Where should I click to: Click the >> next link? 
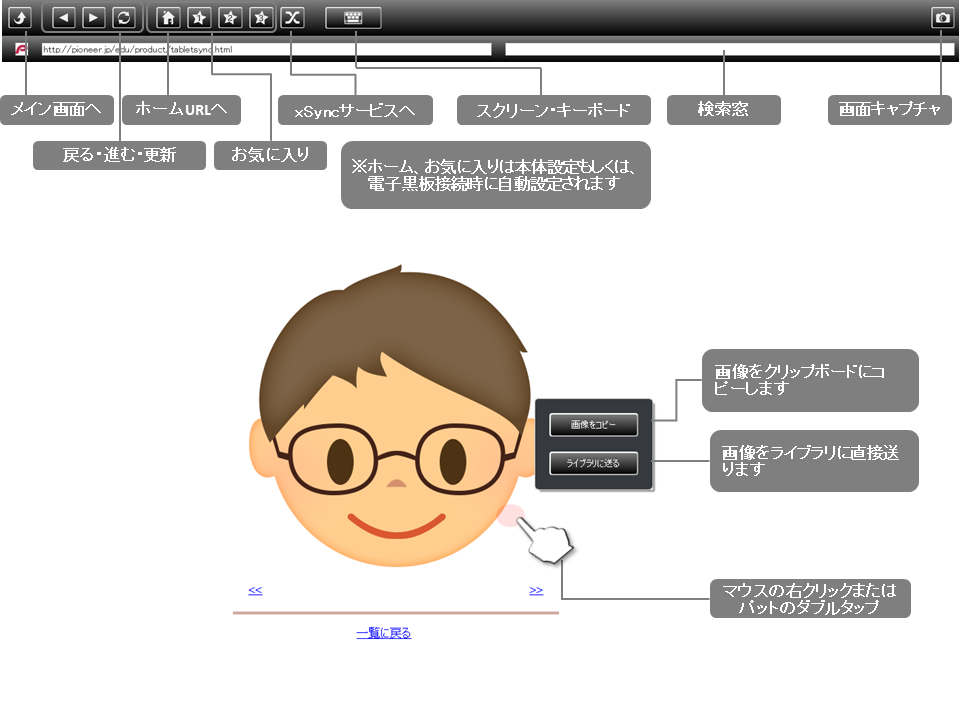point(536,590)
